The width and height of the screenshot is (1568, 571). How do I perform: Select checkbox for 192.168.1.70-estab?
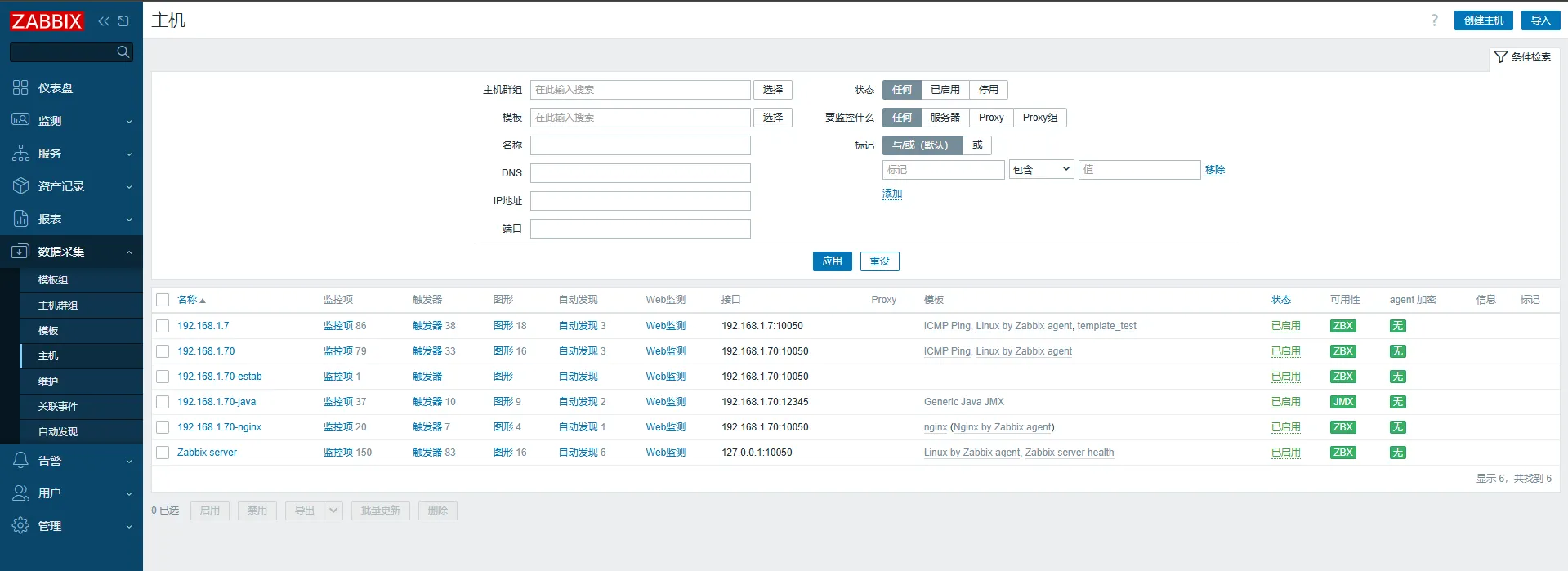click(163, 377)
